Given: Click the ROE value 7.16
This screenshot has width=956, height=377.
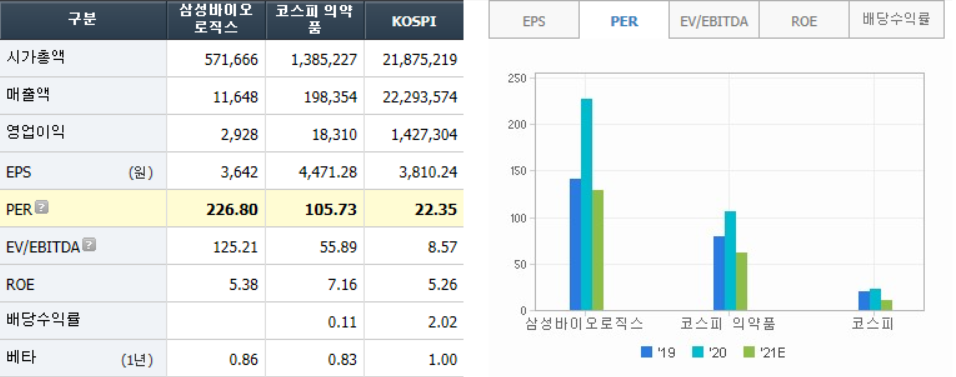Looking at the screenshot, I should pos(344,285).
